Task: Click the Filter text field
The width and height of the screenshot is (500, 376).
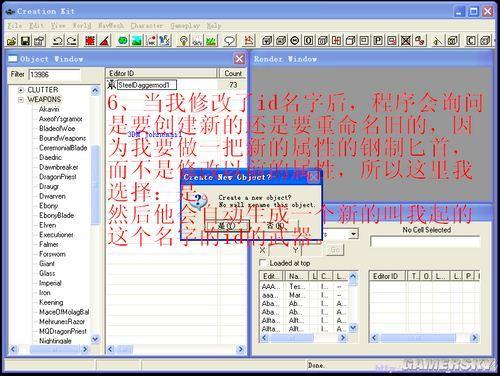Action: 55,74
